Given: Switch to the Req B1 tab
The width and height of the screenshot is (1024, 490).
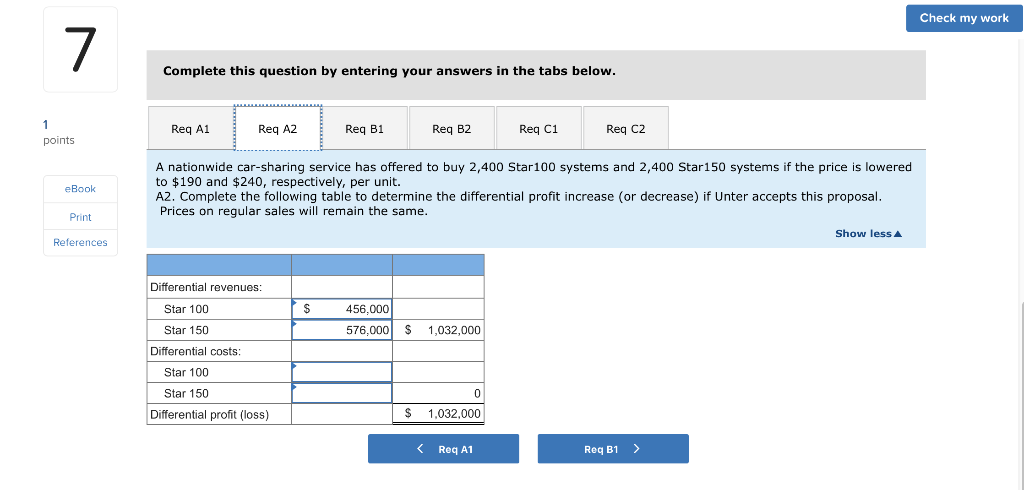Looking at the screenshot, I should pyautogui.click(x=364, y=129).
